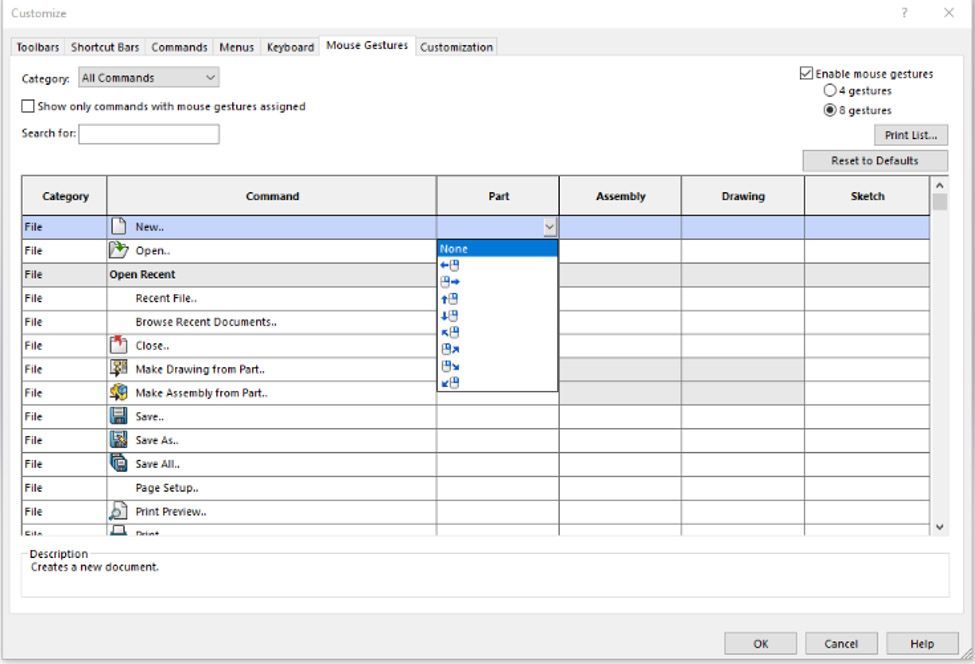Select the 4 gestures radio button

829,90
